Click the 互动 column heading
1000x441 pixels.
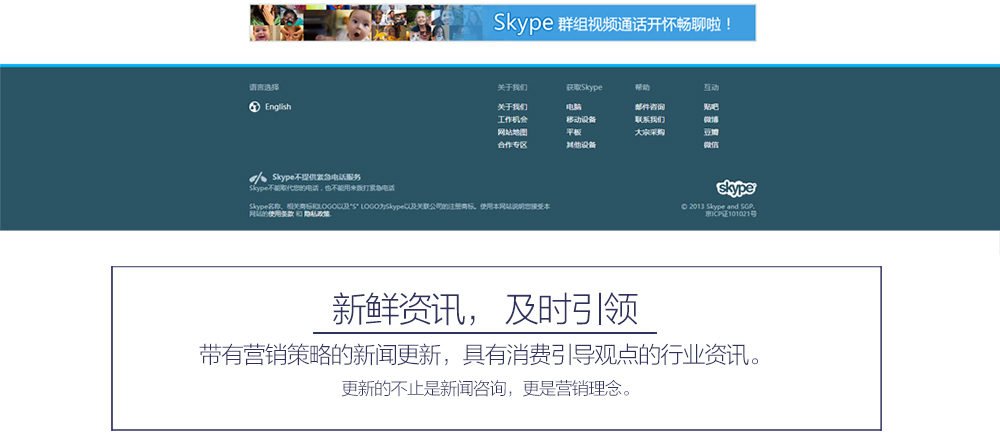coord(711,87)
